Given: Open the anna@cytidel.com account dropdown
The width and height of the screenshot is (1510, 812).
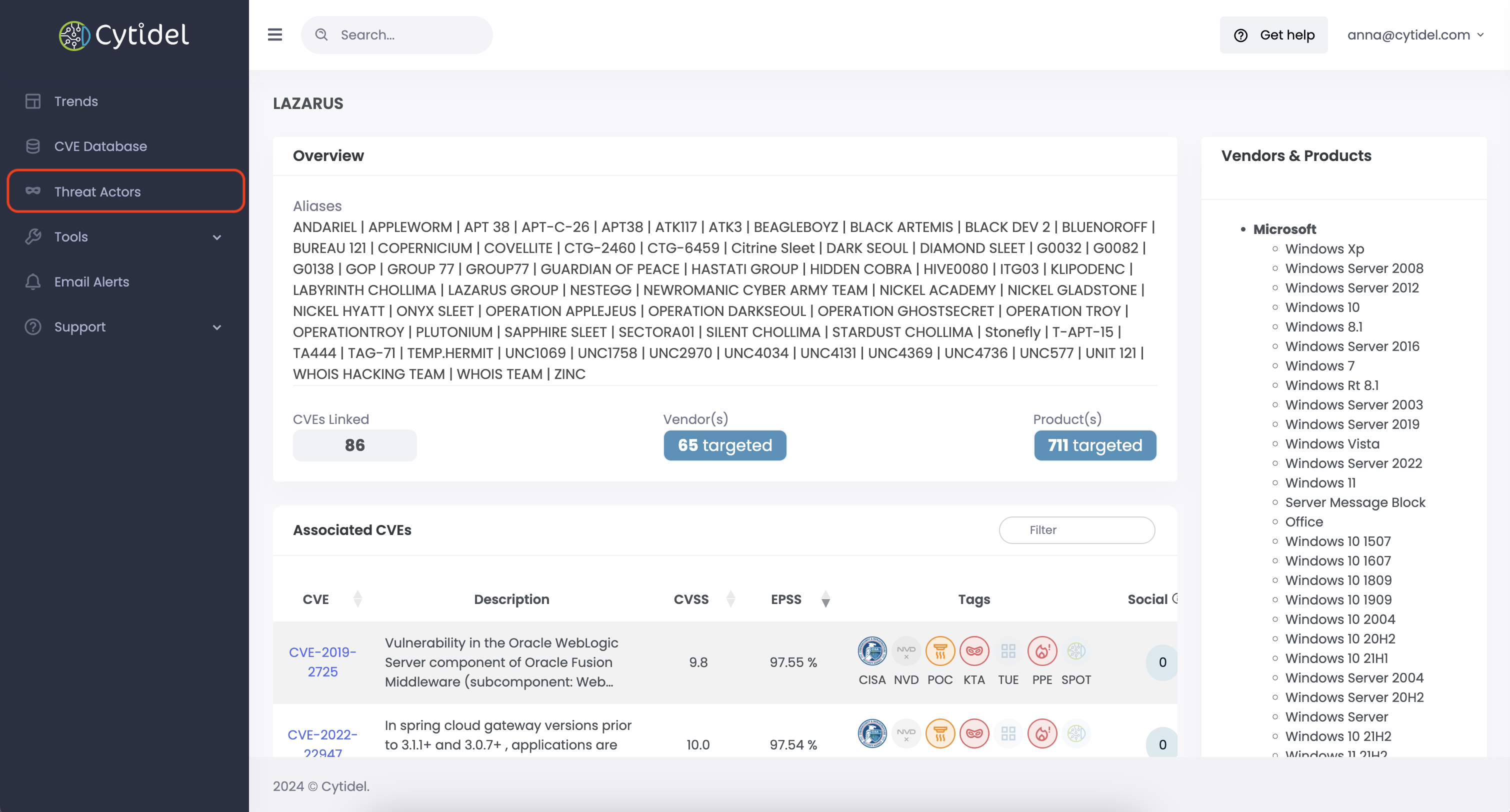Looking at the screenshot, I should click(x=1415, y=35).
